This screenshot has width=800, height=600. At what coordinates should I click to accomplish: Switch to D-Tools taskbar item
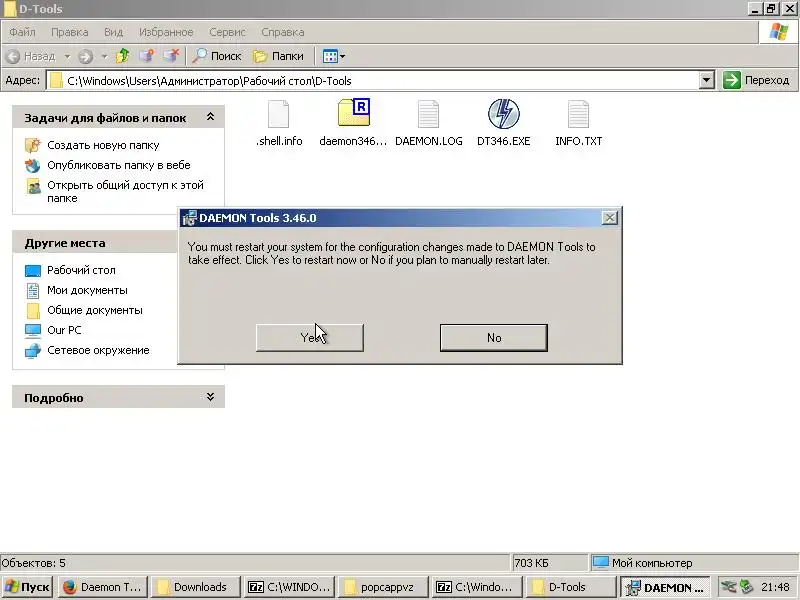click(570, 587)
